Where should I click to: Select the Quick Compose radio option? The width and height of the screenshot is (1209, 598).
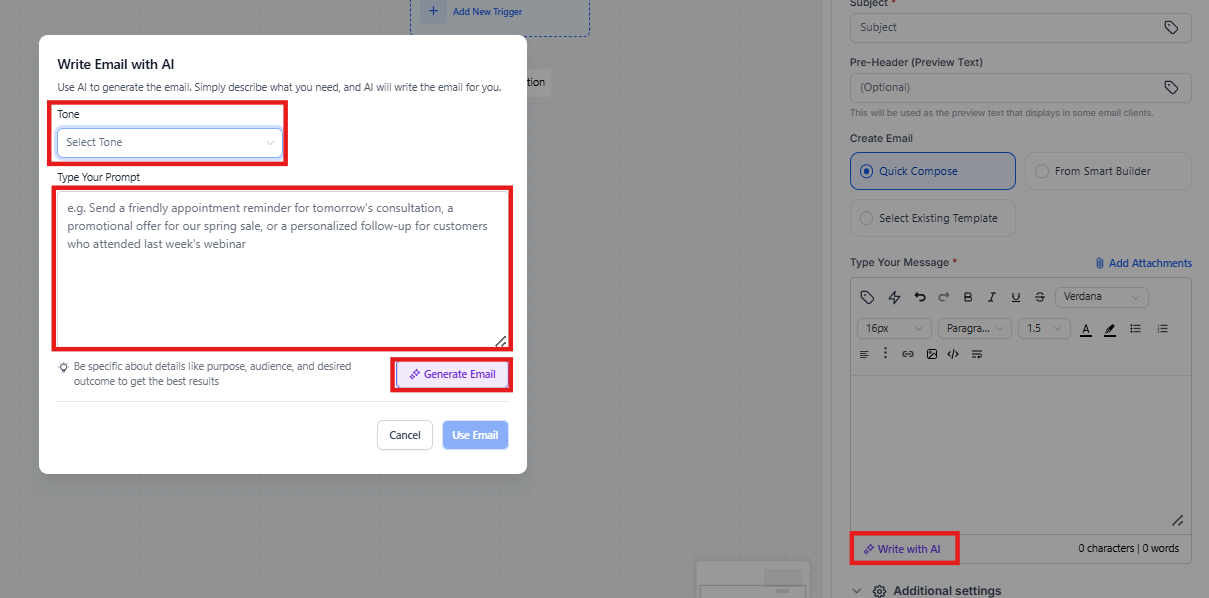(x=933, y=171)
